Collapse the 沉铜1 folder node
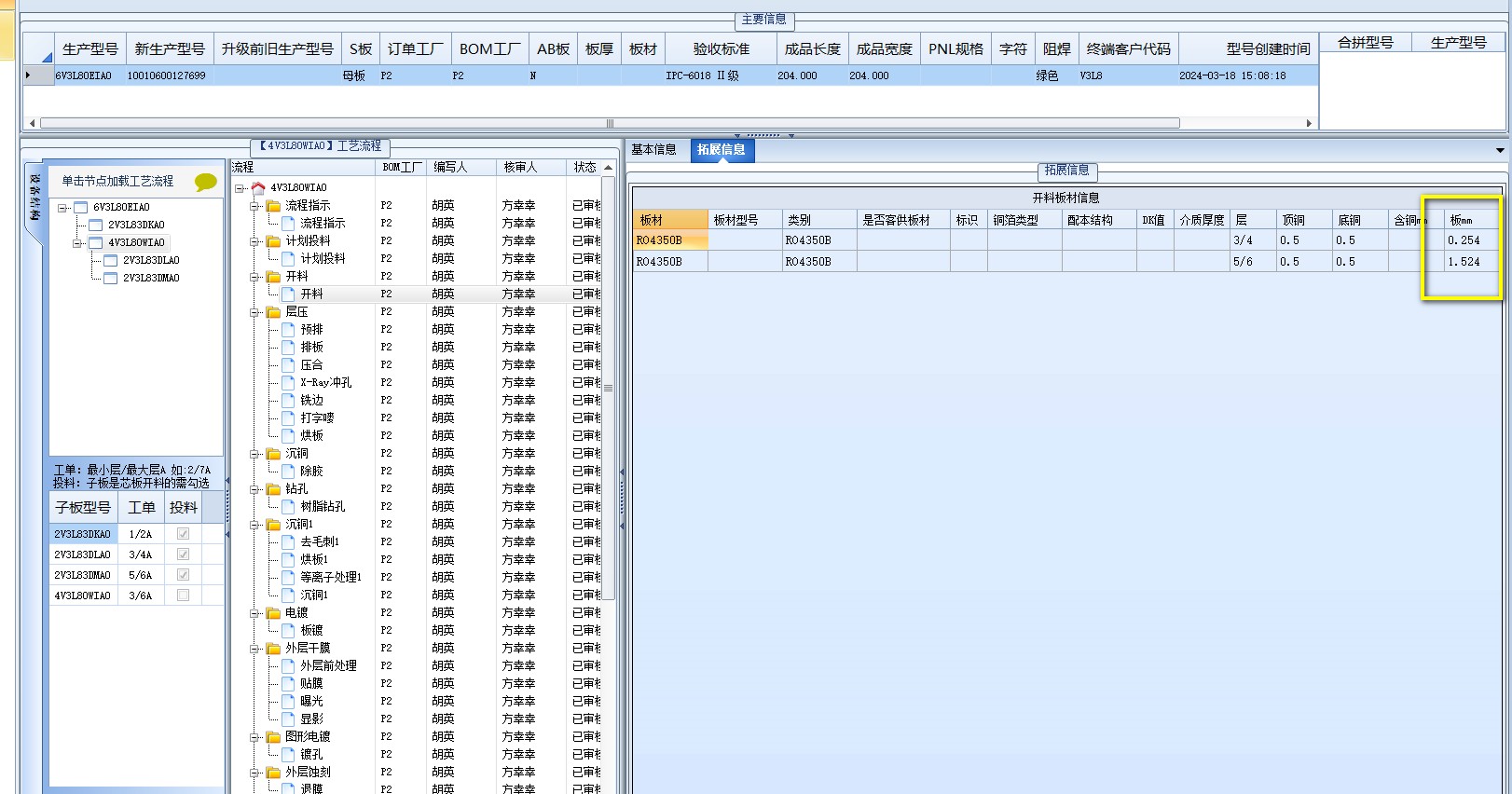This screenshot has height=794, width=1512. (254, 525)
